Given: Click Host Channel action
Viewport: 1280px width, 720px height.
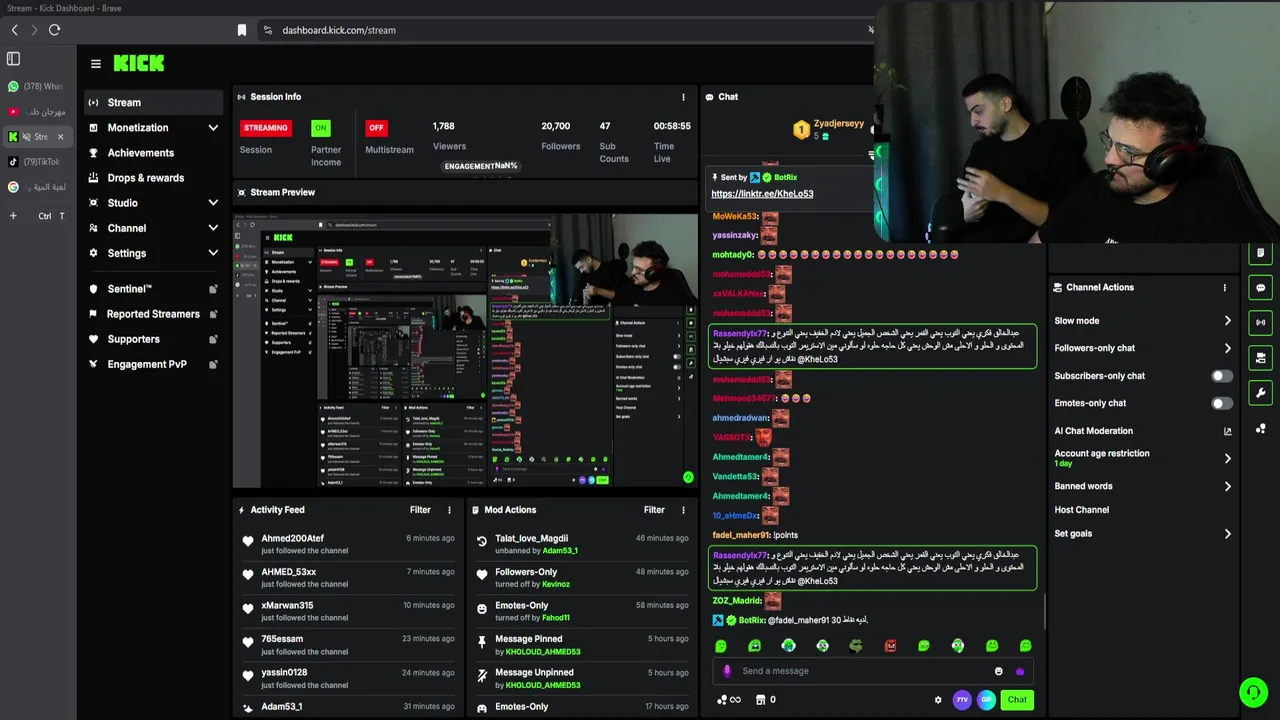Looking at the screenshot, I should 1082,510.
